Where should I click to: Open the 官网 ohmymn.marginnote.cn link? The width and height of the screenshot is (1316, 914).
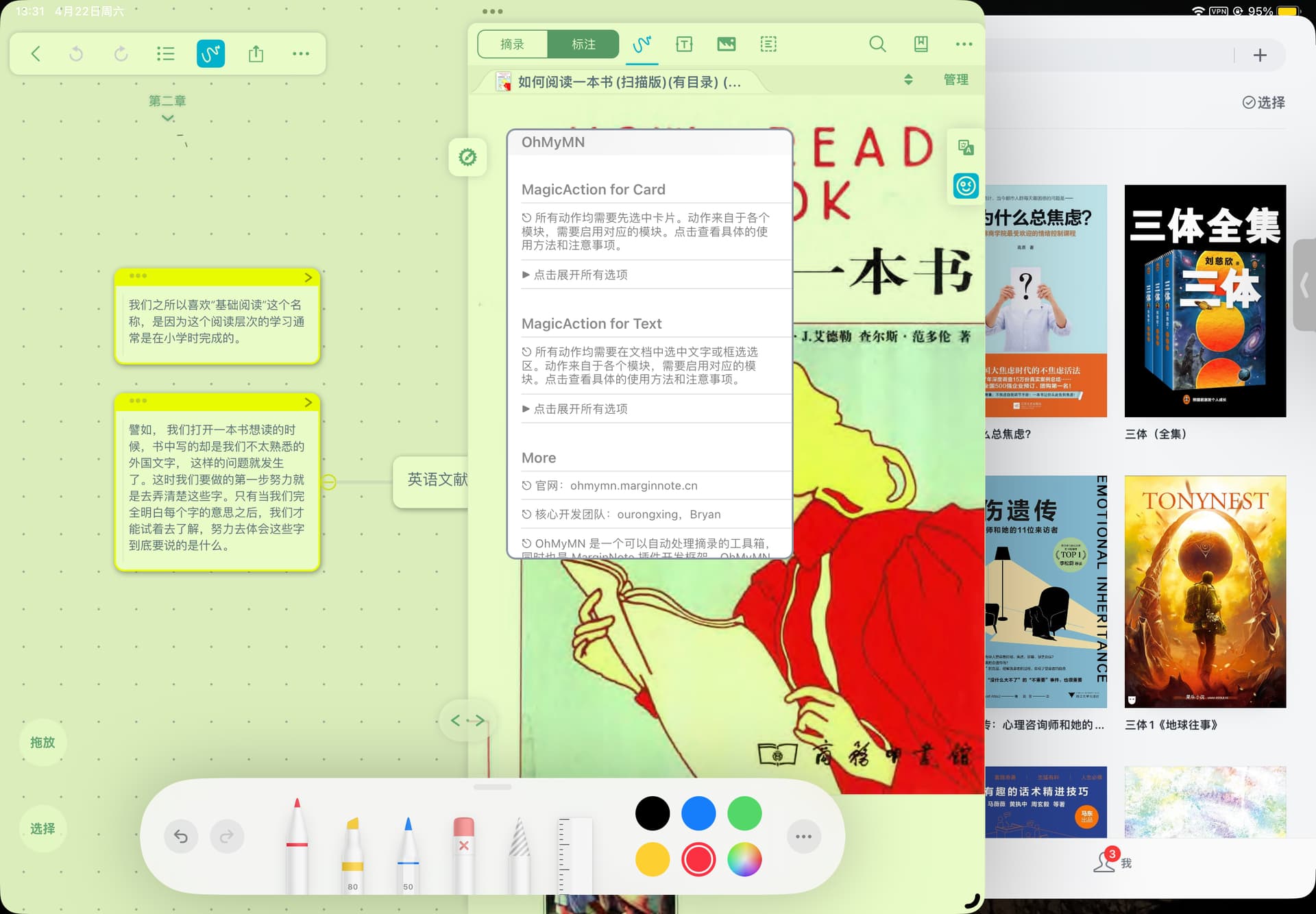click(656, 486)
